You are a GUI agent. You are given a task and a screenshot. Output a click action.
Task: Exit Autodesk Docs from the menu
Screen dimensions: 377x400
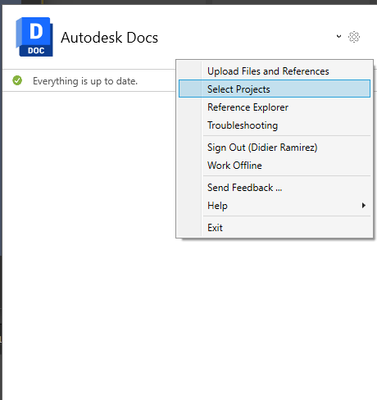point(274,228)
